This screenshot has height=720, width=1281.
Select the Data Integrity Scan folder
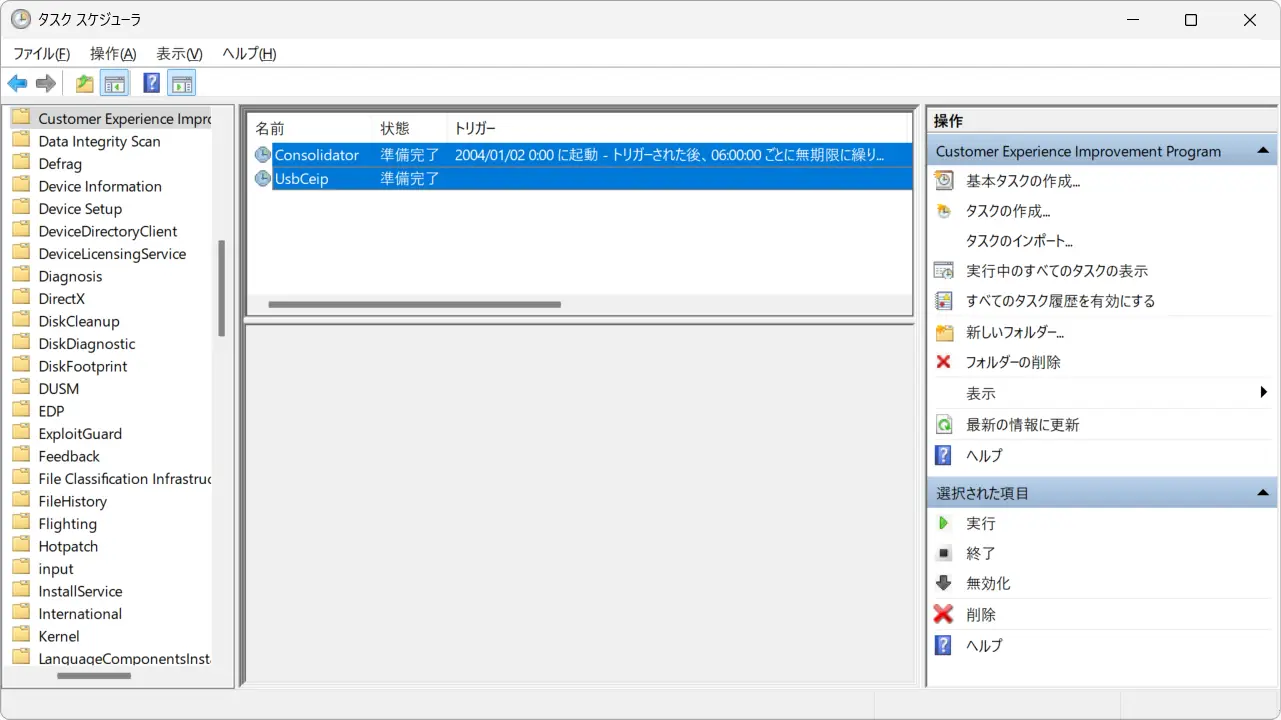point(99,141)
